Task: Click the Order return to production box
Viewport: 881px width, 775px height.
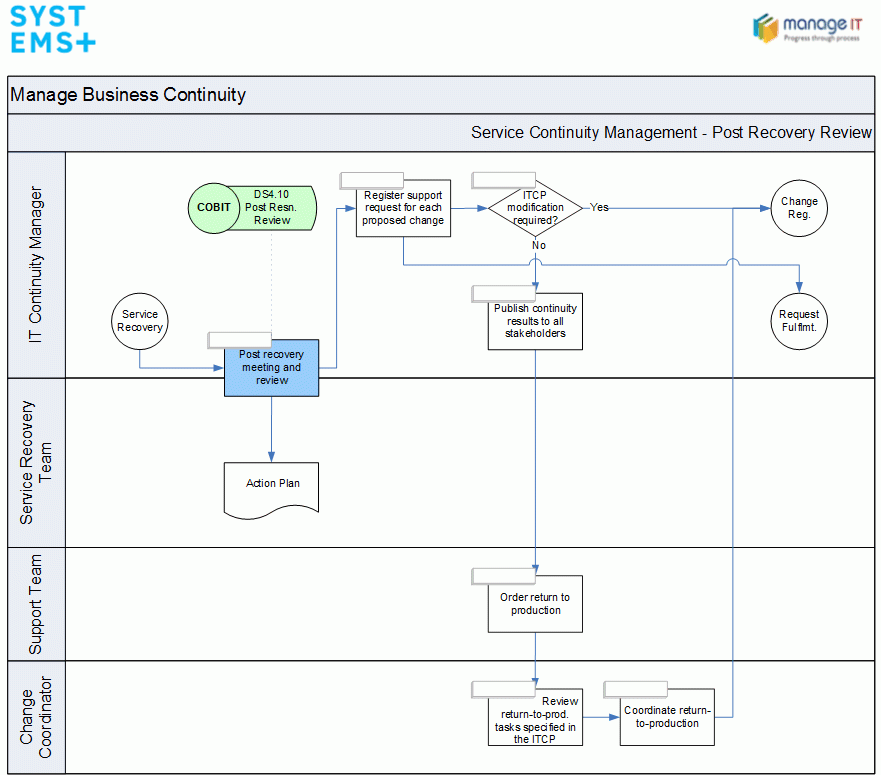Action: [x=535, y=604]
